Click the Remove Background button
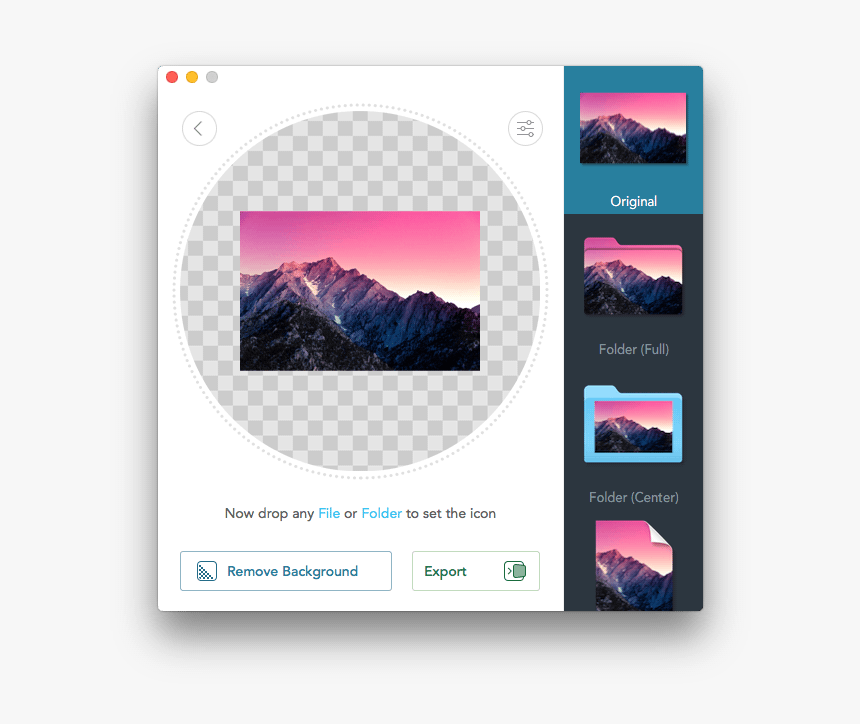Image resolution: width=860 pixels, height=724 pixels. (285, 571)
